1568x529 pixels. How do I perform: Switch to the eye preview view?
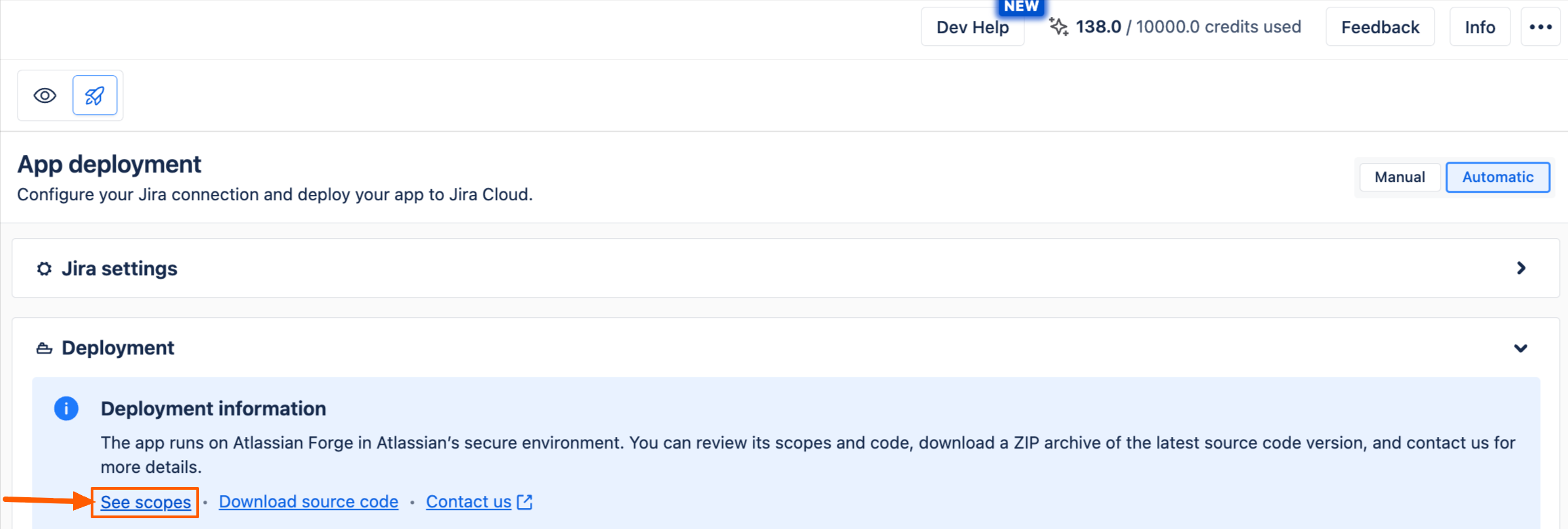45,95
